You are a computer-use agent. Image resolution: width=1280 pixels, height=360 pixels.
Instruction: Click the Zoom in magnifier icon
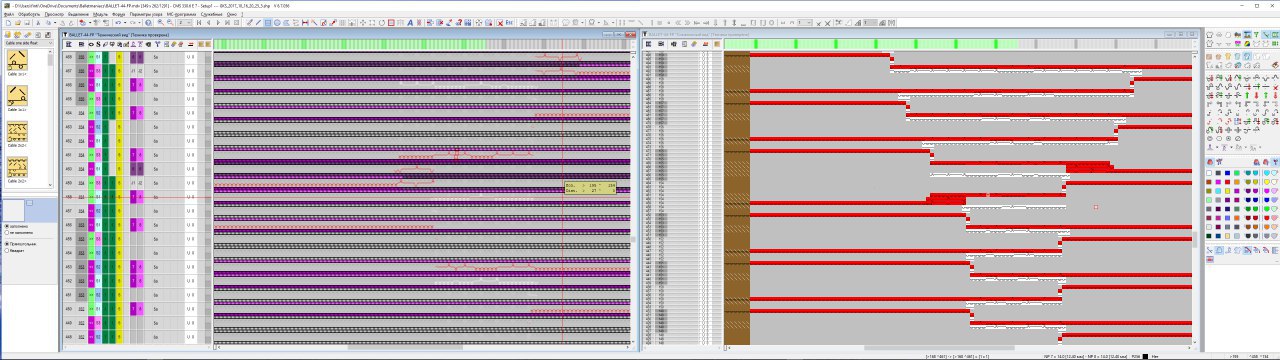(x=161, y=23)
